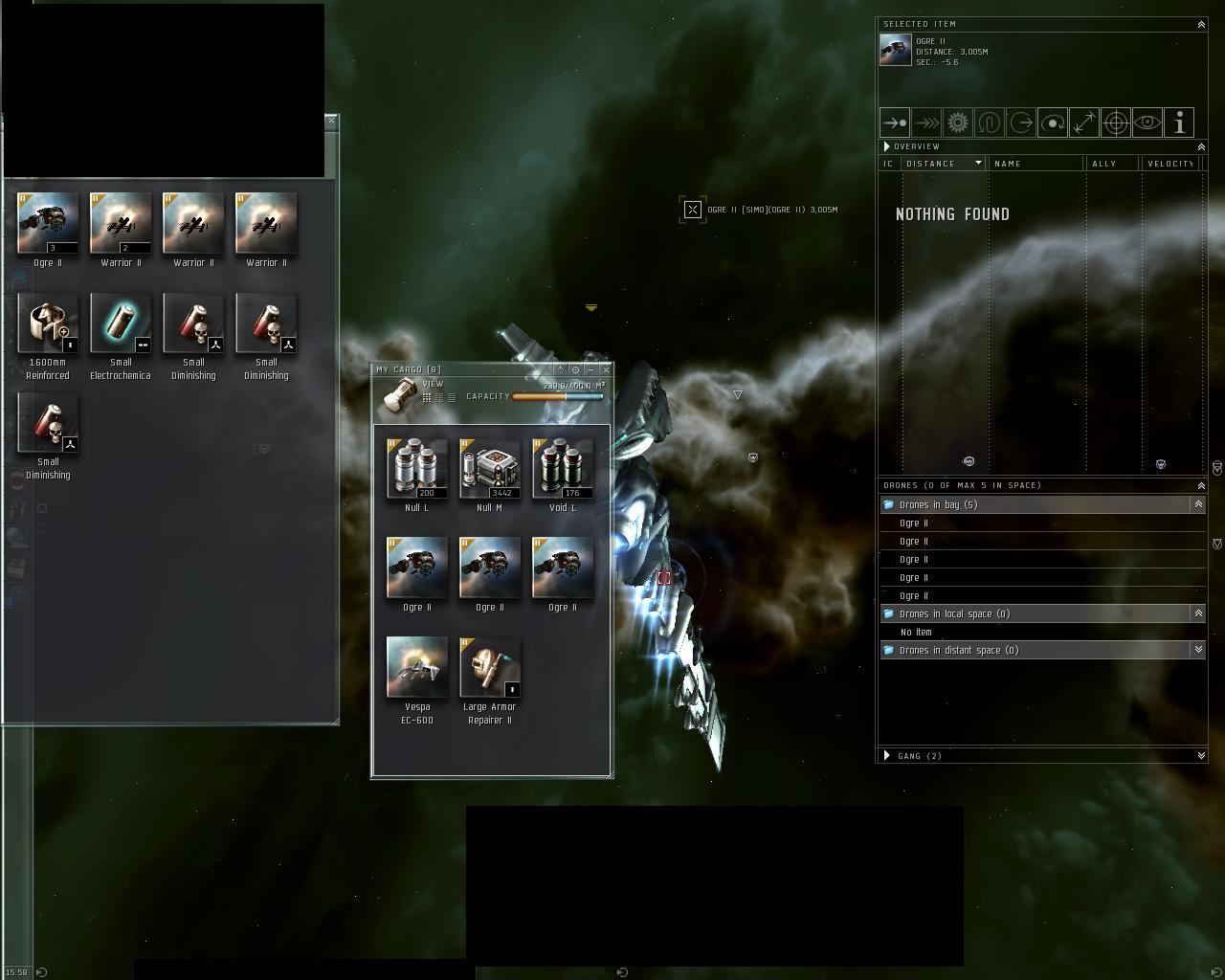1225x980 pixels.
Task: Click the Selected Item panel header
Action: coord(1041,24)
